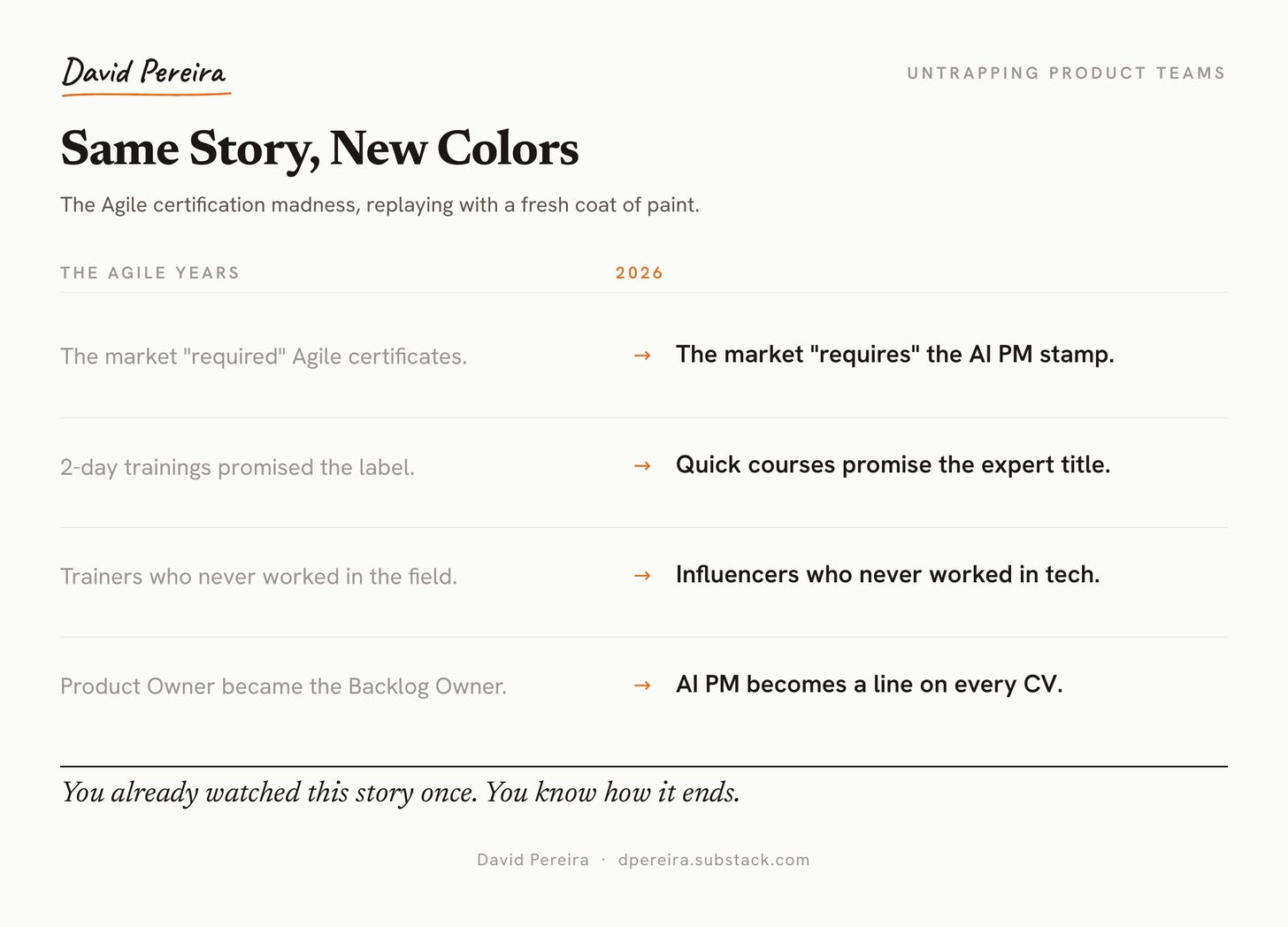Click the orange '2026' column heading
Viewport: 1288px width, 927px height.
640,272
